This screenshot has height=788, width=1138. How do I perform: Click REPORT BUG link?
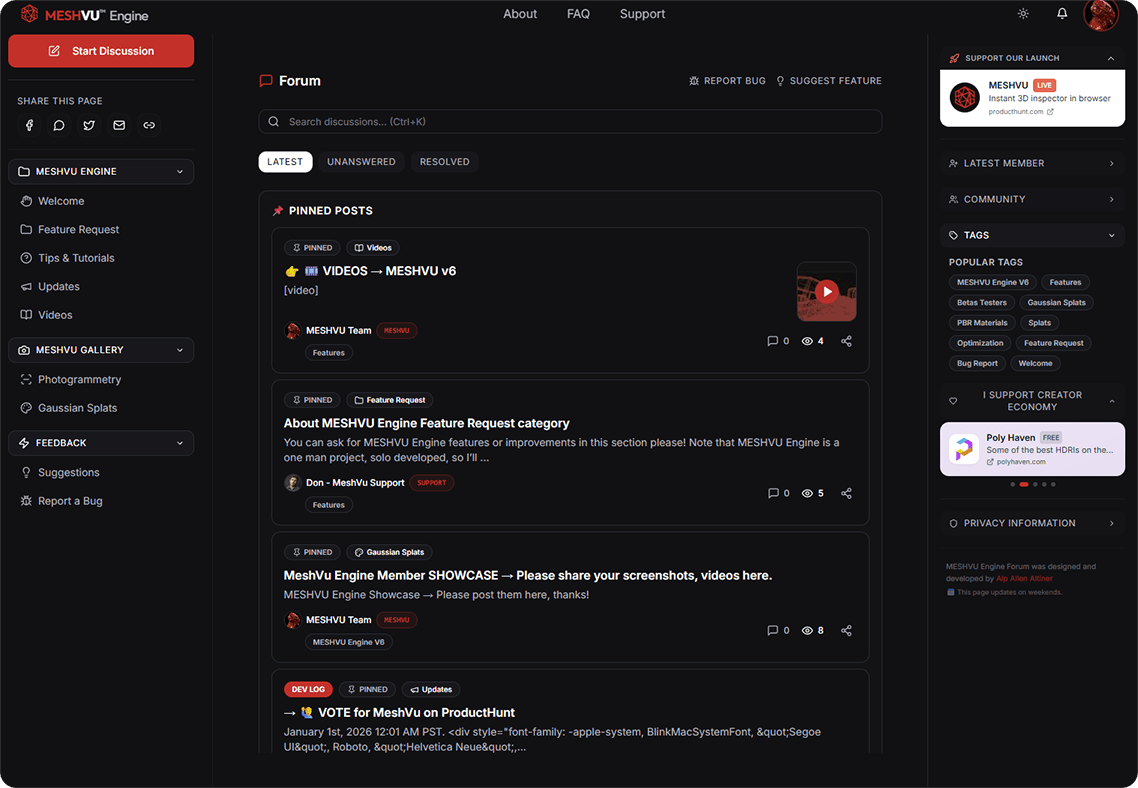coord(727,81)
